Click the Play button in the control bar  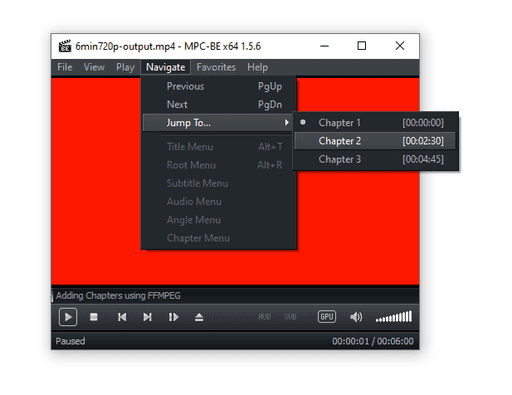coord(68,317)
